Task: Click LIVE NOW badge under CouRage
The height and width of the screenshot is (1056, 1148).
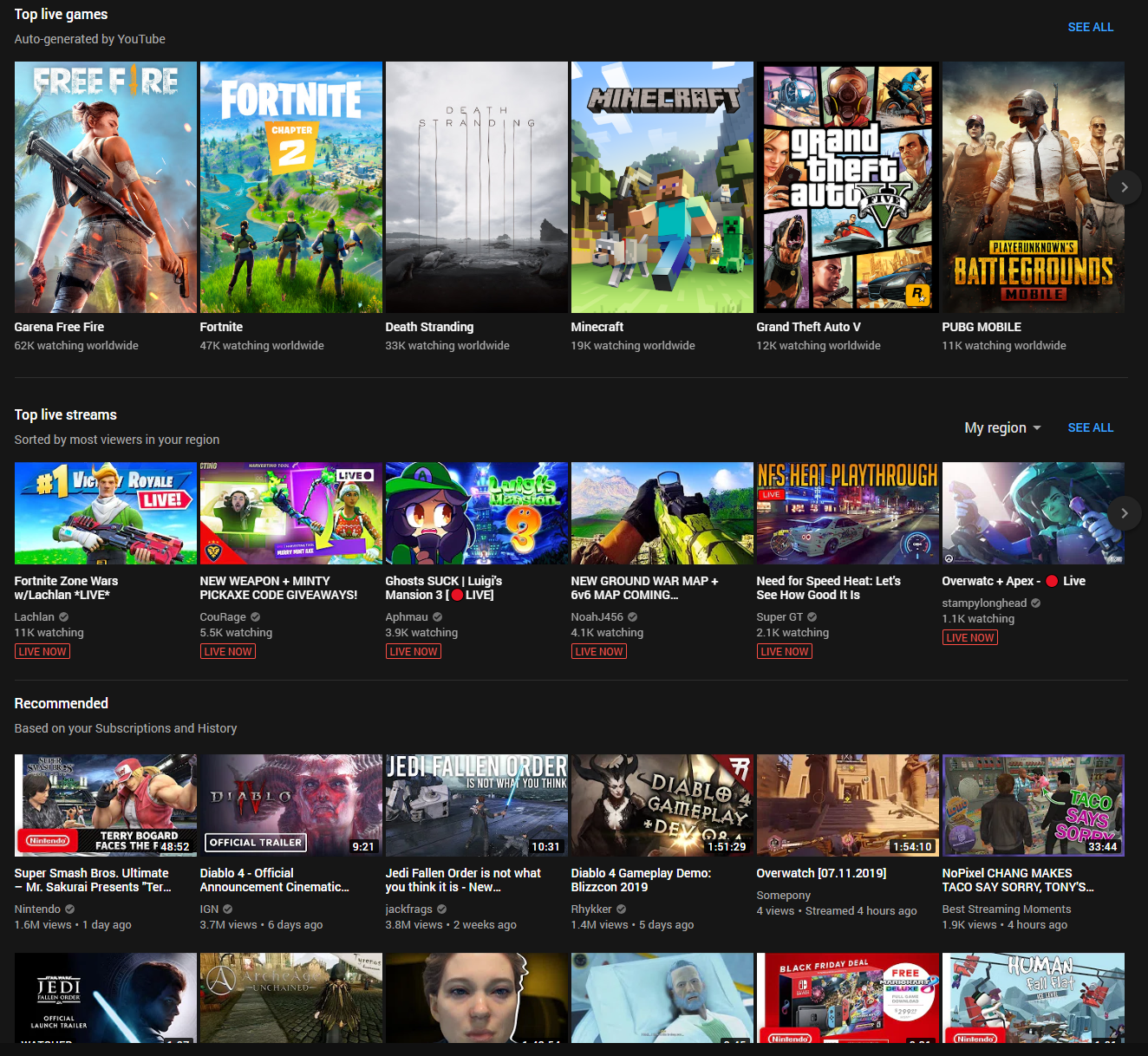Action: (x=228, y=651)
